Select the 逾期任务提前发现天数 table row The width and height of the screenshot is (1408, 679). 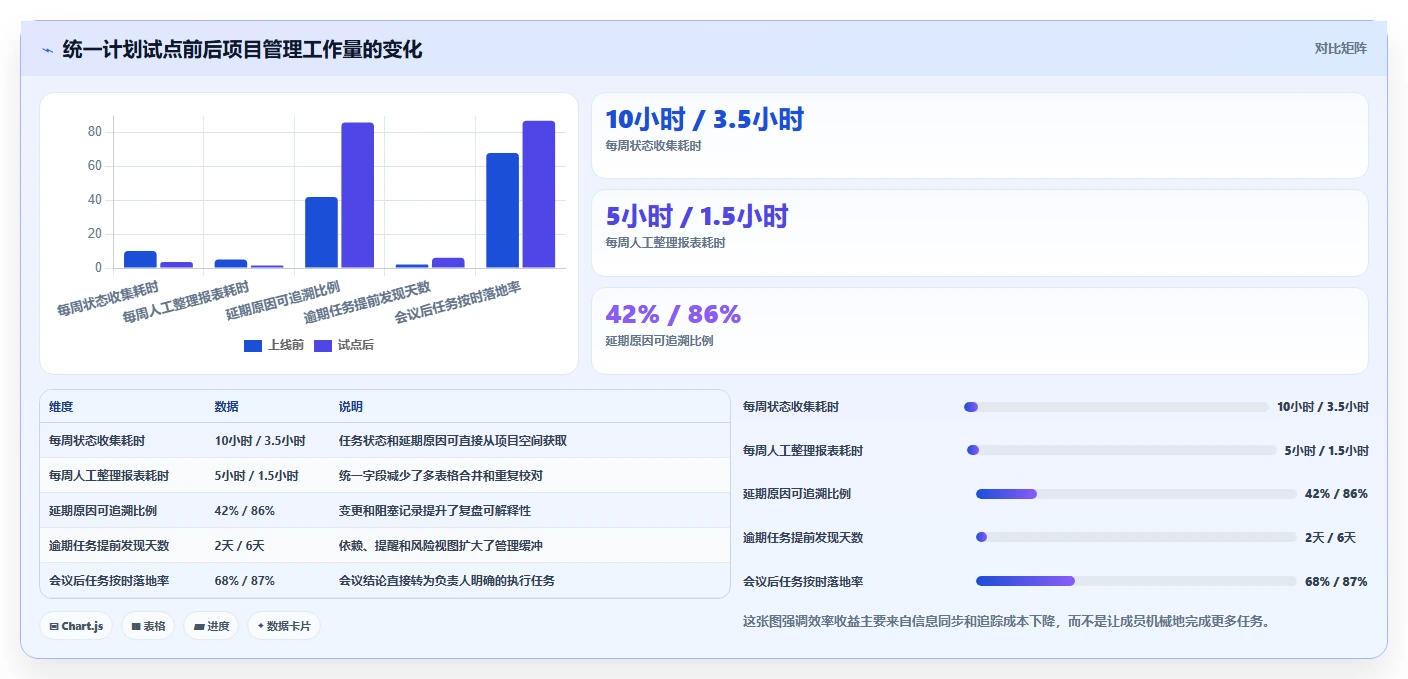[x=385, y=545]
